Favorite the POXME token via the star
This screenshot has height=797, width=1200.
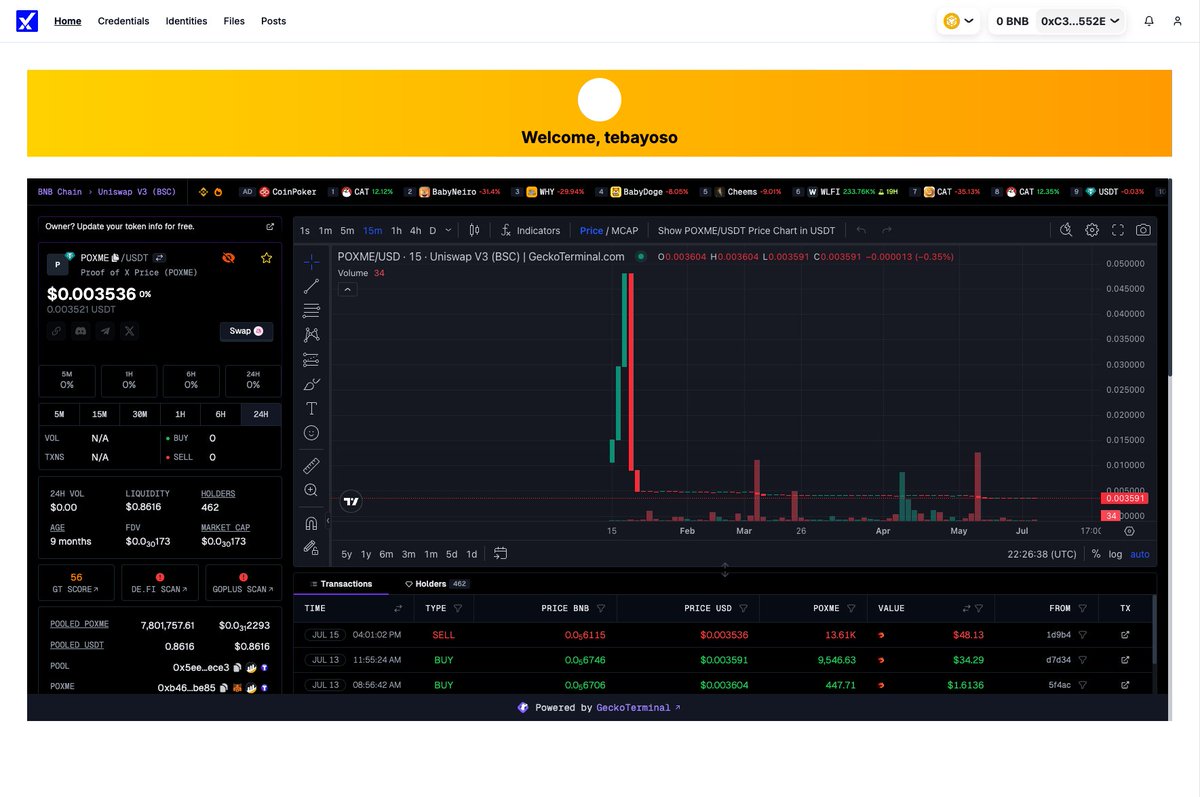[x=266, y=257]
